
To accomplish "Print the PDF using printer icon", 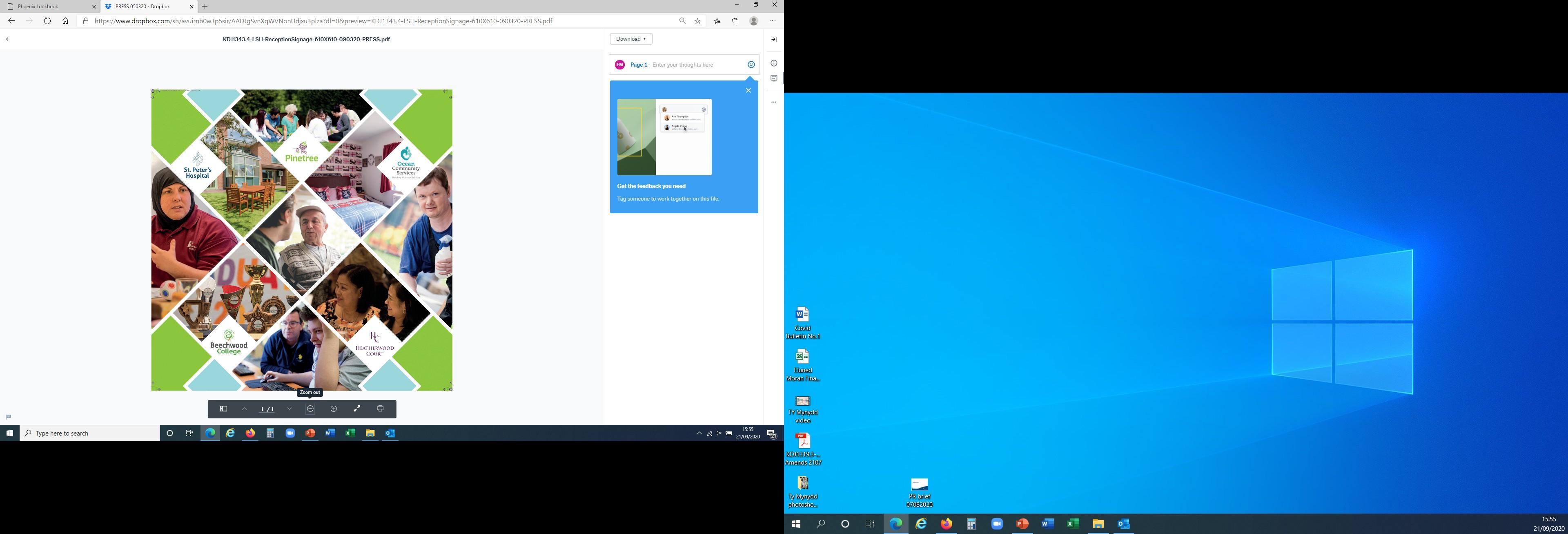I will click(381, 409).
